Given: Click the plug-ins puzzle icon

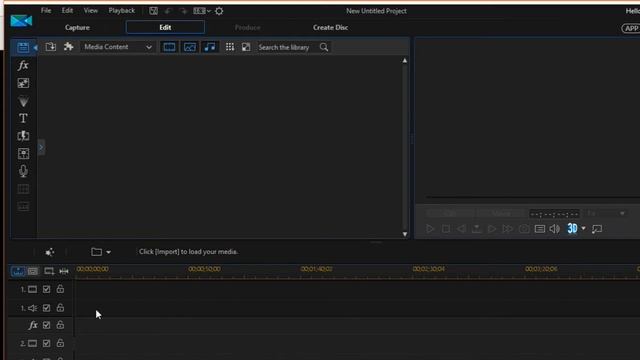Looking at the screenshot, I should point(68,47).
